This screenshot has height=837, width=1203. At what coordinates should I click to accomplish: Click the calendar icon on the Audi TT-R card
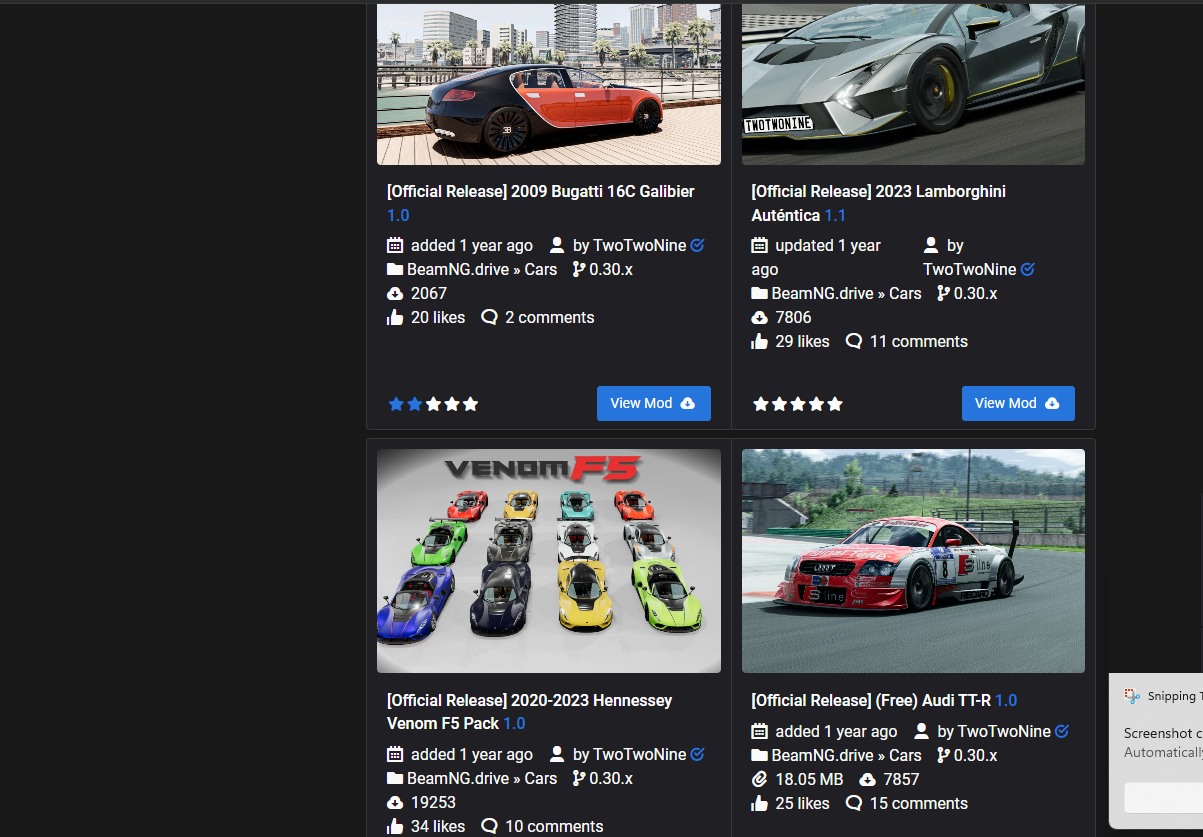click(x=760, y=731)
